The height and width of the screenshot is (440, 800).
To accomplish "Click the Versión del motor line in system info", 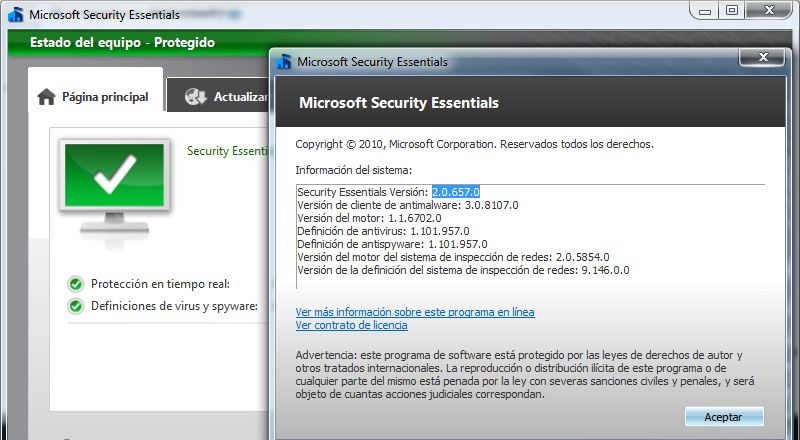I will click(x=369, y=218).
